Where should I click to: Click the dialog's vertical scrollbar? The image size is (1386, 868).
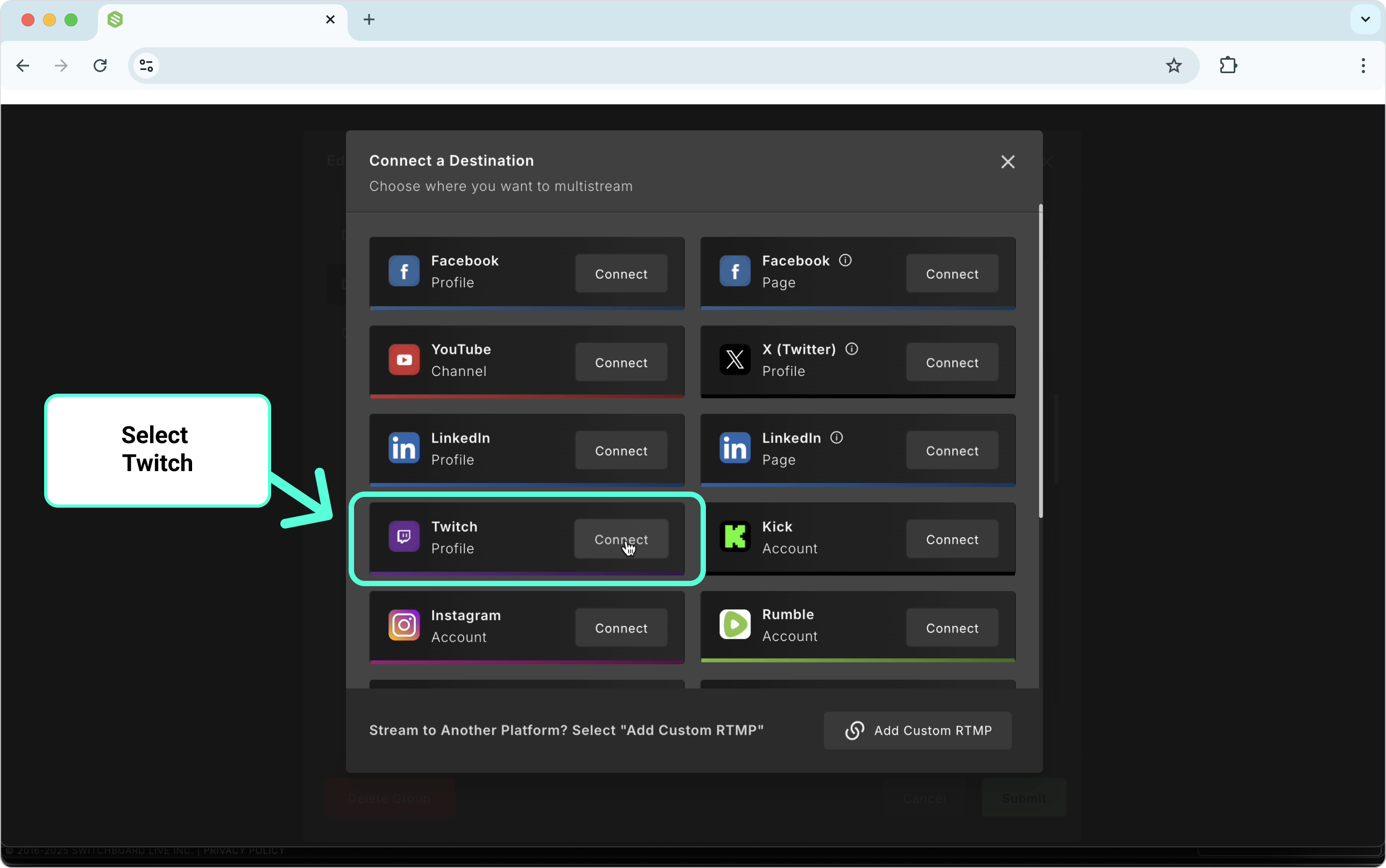coord(1040,361)
